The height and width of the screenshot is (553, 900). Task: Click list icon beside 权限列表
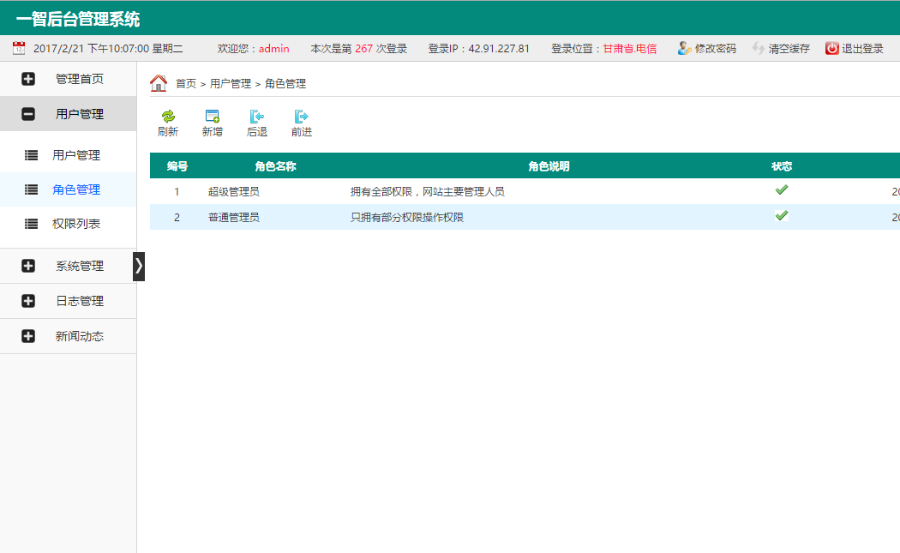[32, 224]
